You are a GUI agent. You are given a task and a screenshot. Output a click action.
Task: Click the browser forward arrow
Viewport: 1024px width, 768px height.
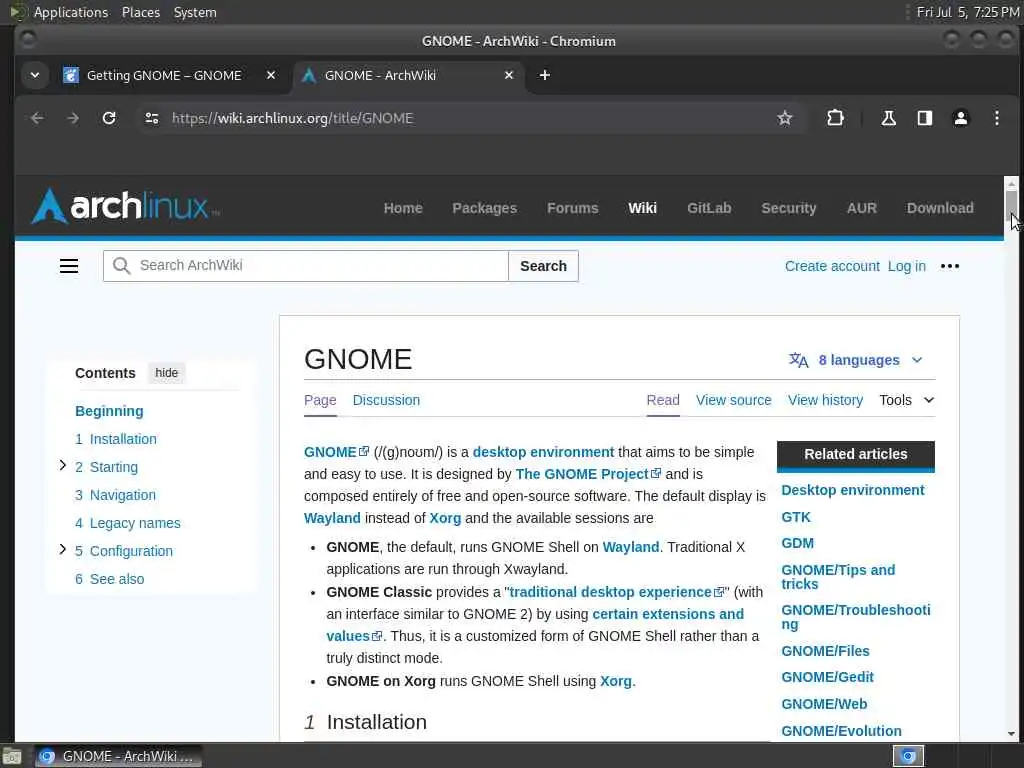[x=73, y=118]
